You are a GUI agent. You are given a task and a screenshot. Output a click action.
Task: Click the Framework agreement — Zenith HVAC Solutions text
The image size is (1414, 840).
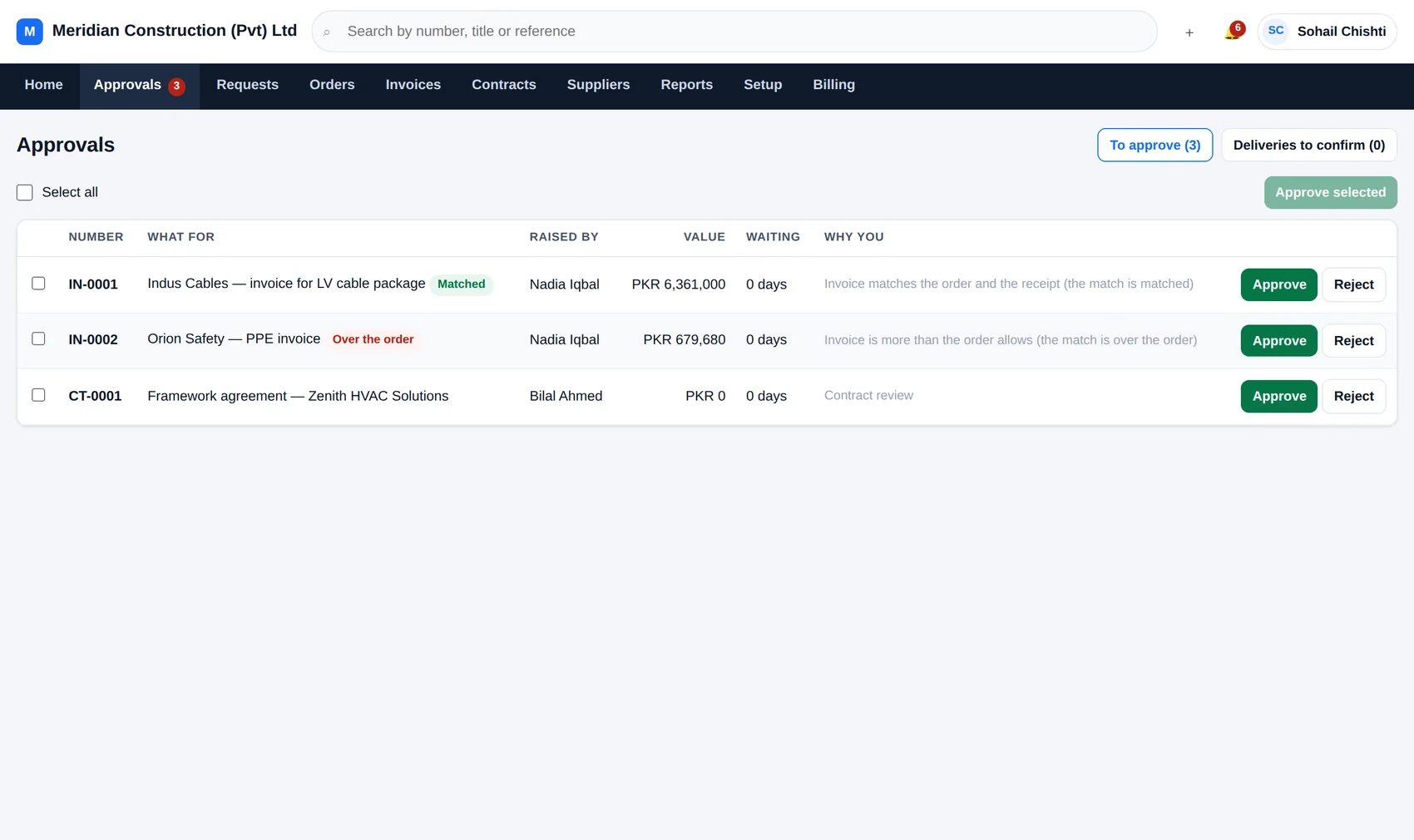click(298, 397)
